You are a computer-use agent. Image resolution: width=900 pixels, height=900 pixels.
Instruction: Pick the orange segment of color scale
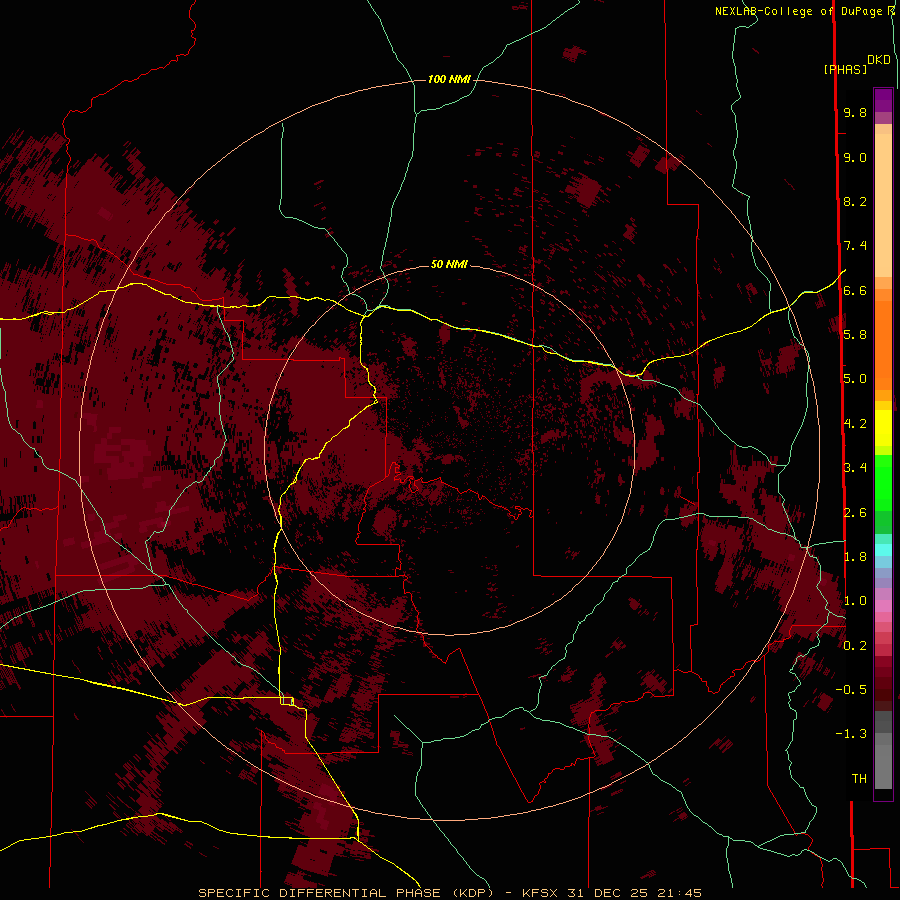(x=883, y=346)
